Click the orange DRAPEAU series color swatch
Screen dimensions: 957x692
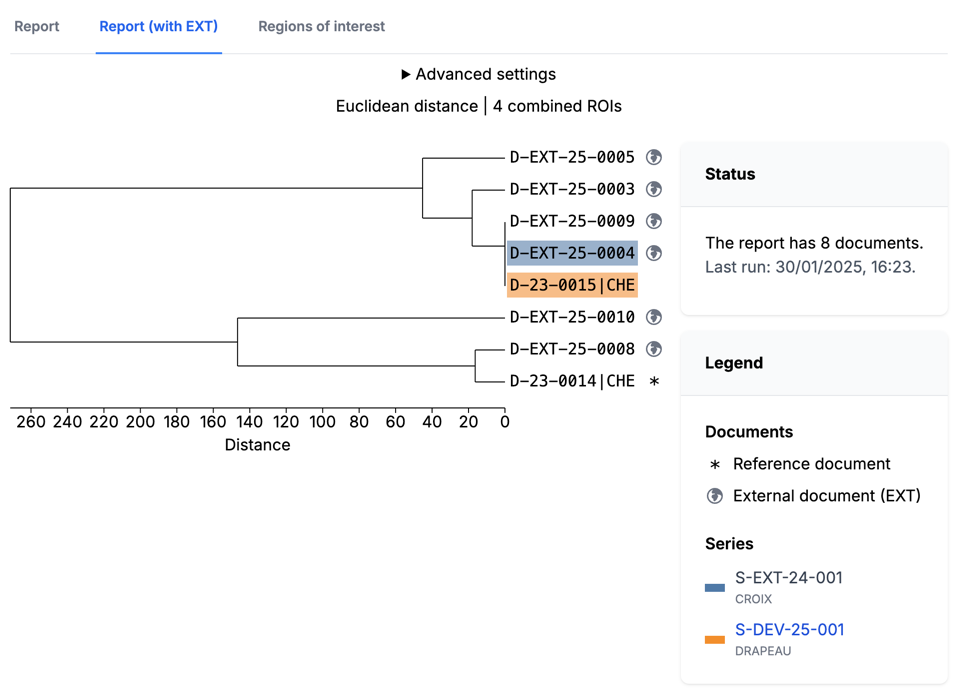click(714, 639)
